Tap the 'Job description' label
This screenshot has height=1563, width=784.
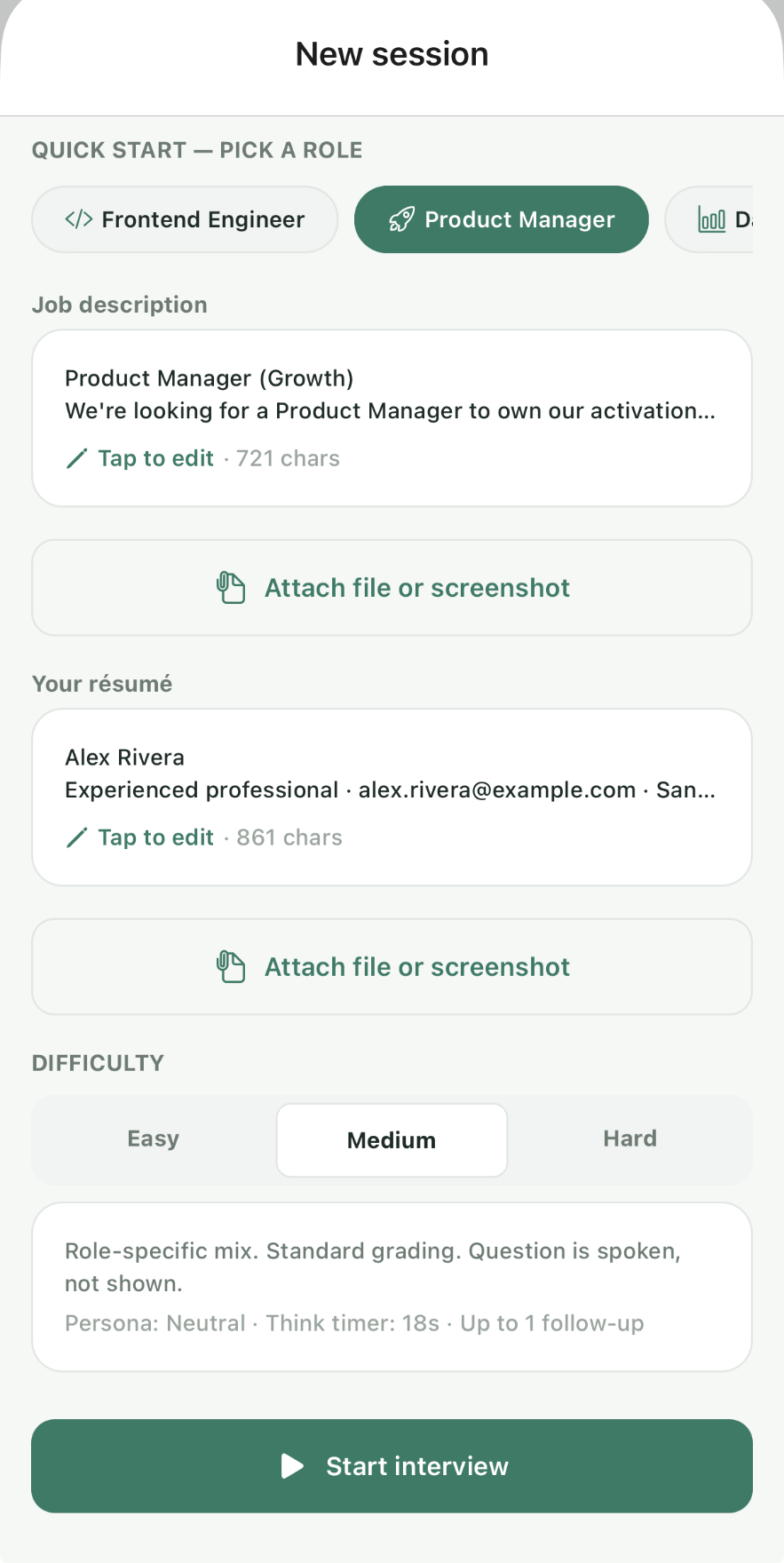pyautogui.click(x=120, y=305)
